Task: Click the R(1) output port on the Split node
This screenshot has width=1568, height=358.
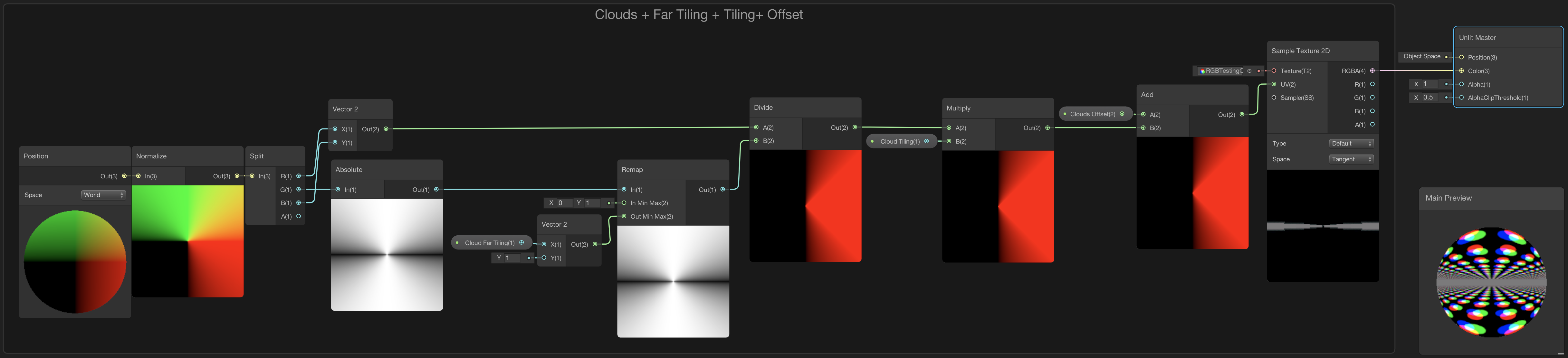Action: pos(298,175)
